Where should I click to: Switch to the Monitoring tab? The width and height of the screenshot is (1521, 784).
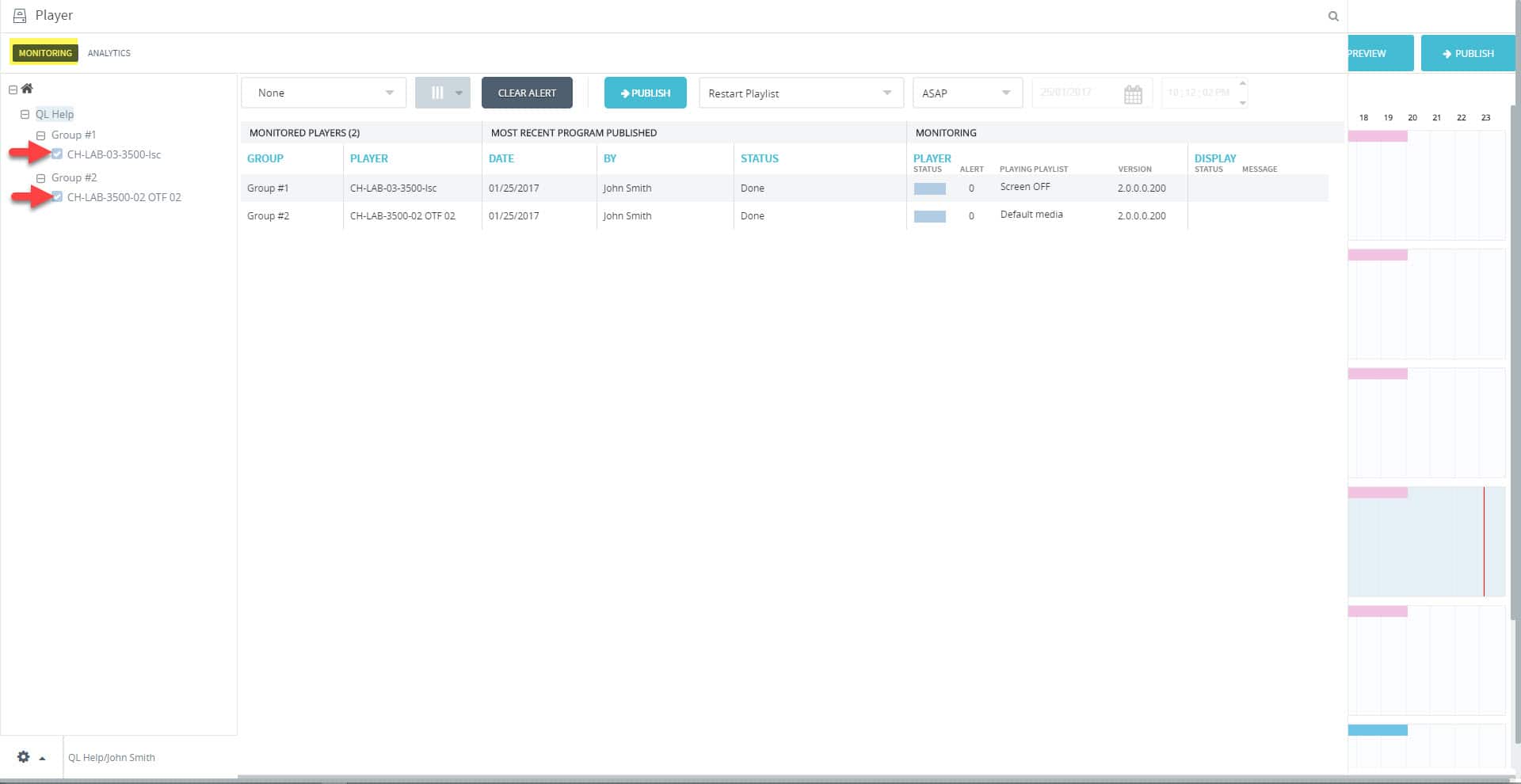click(x=45, y=53)
